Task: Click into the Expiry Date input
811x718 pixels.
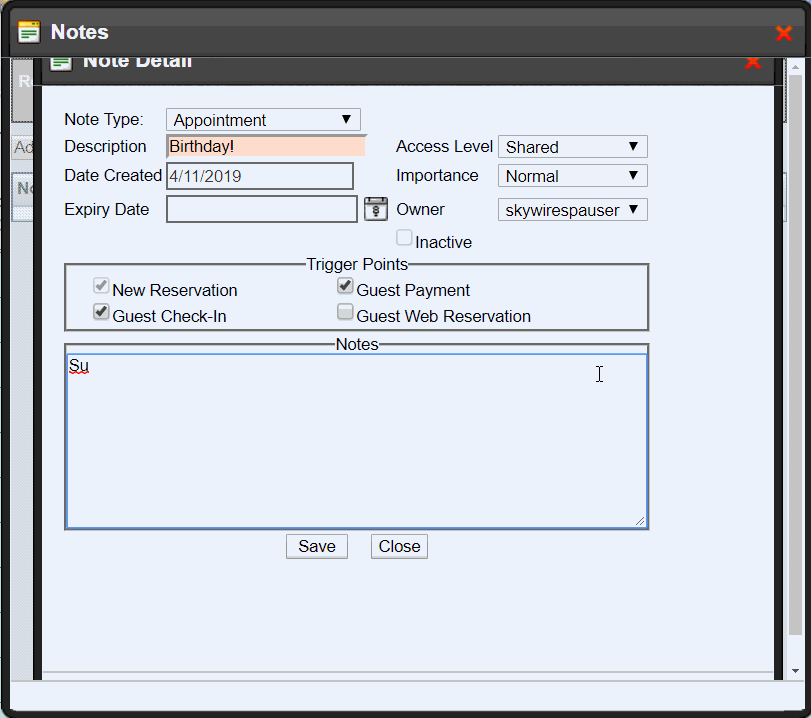Action: 262,209
